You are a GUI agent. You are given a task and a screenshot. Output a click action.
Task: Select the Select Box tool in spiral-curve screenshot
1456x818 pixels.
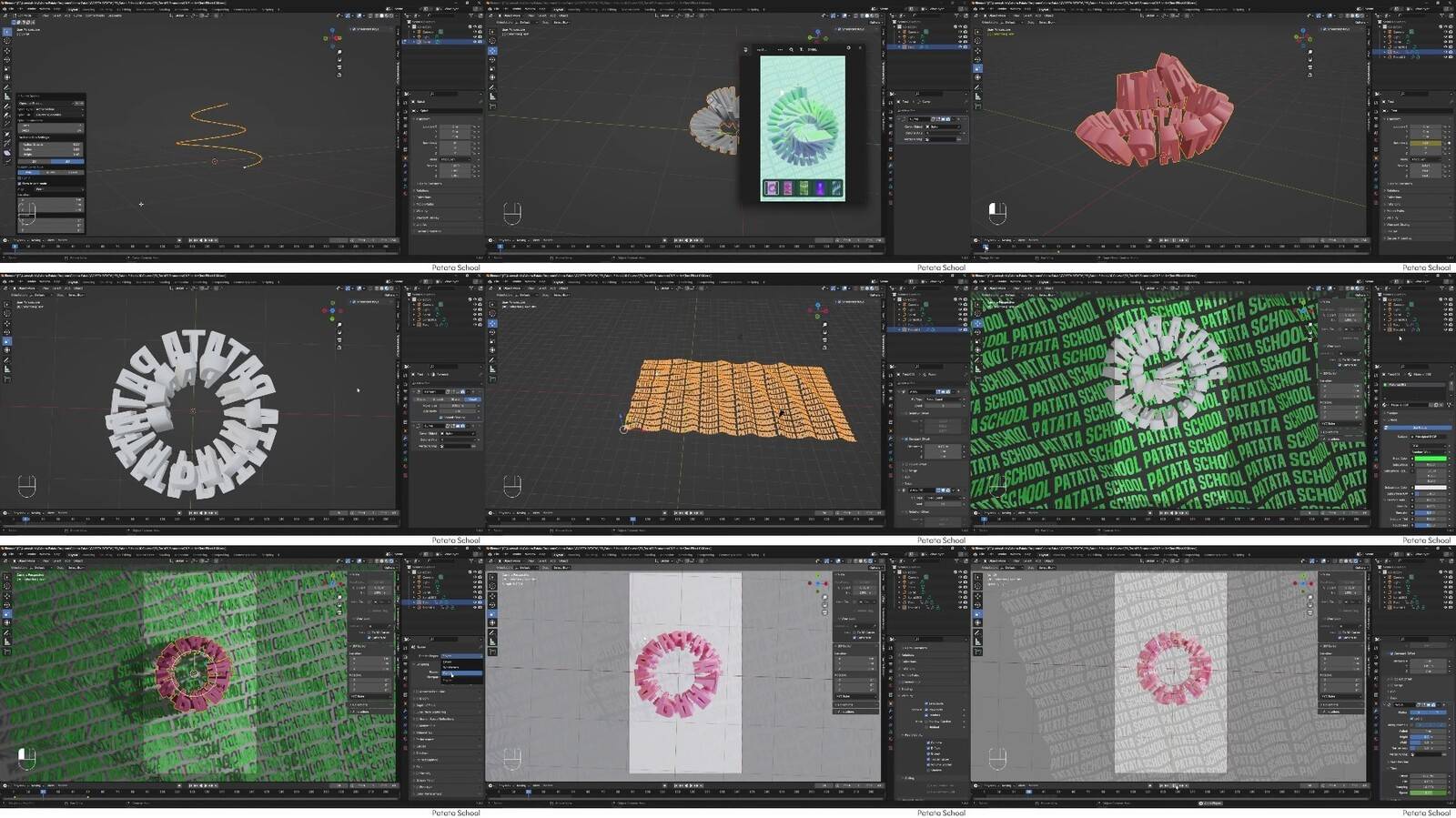pyautogui.click(x=6, y=32)
